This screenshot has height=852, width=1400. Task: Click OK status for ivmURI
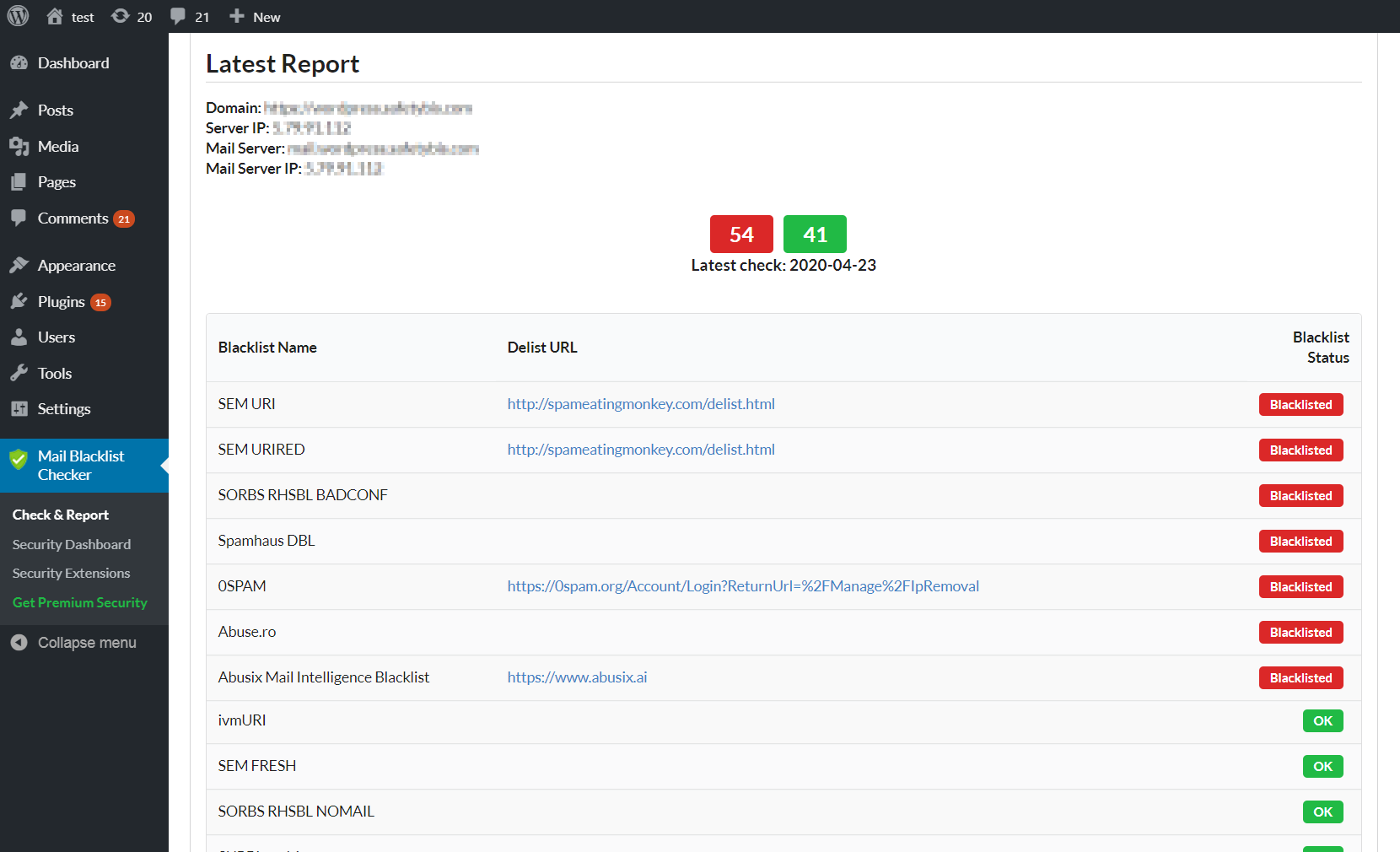1323,720
